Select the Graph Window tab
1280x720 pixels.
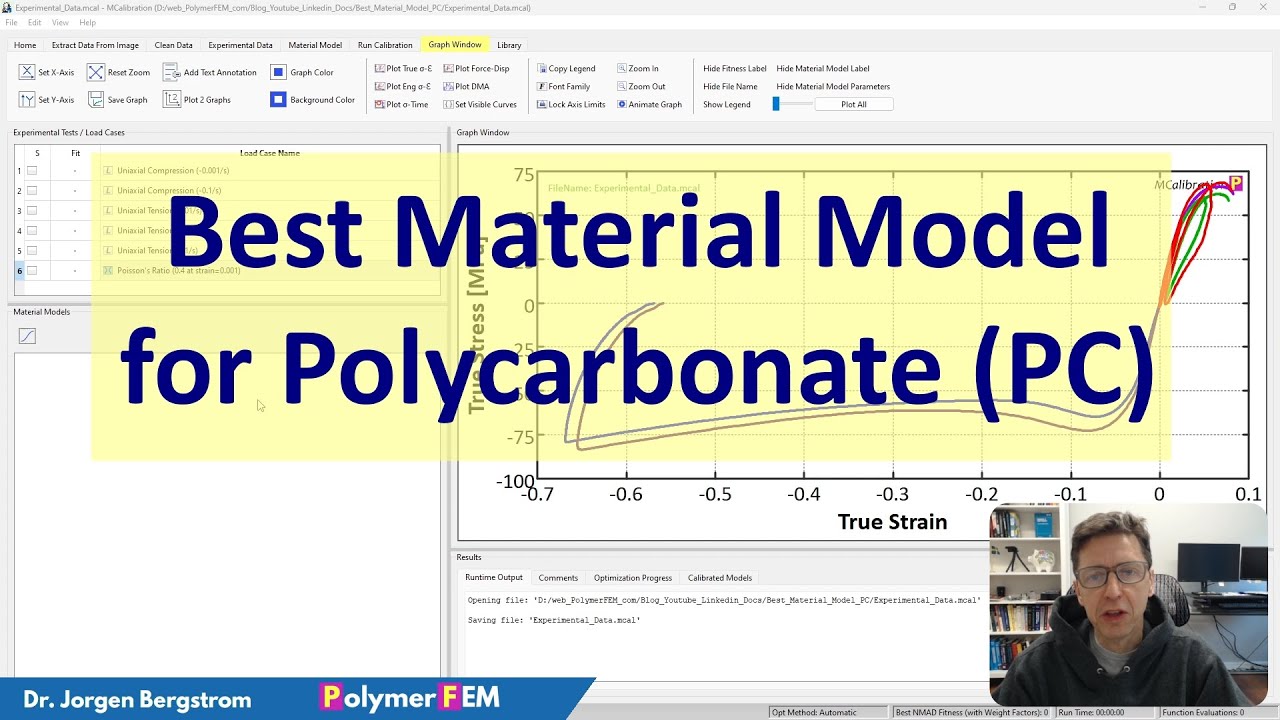[455, 45]
